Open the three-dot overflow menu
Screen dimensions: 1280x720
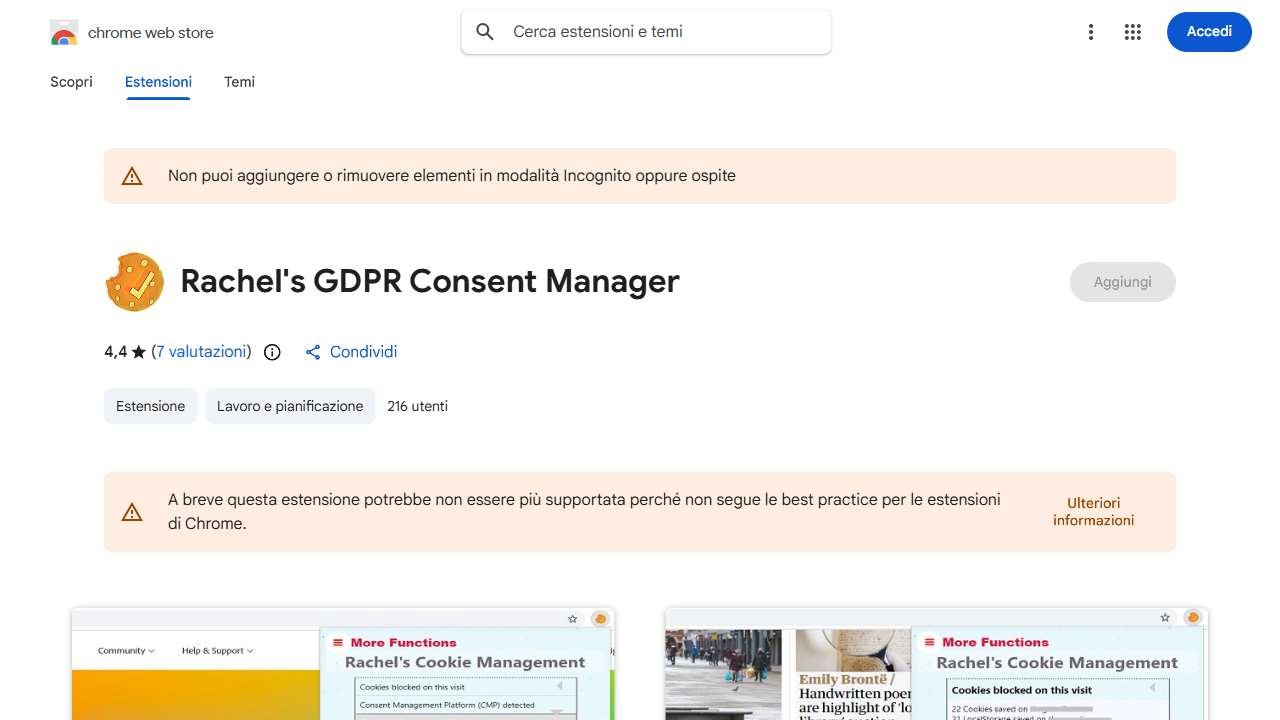point(1090,31)
